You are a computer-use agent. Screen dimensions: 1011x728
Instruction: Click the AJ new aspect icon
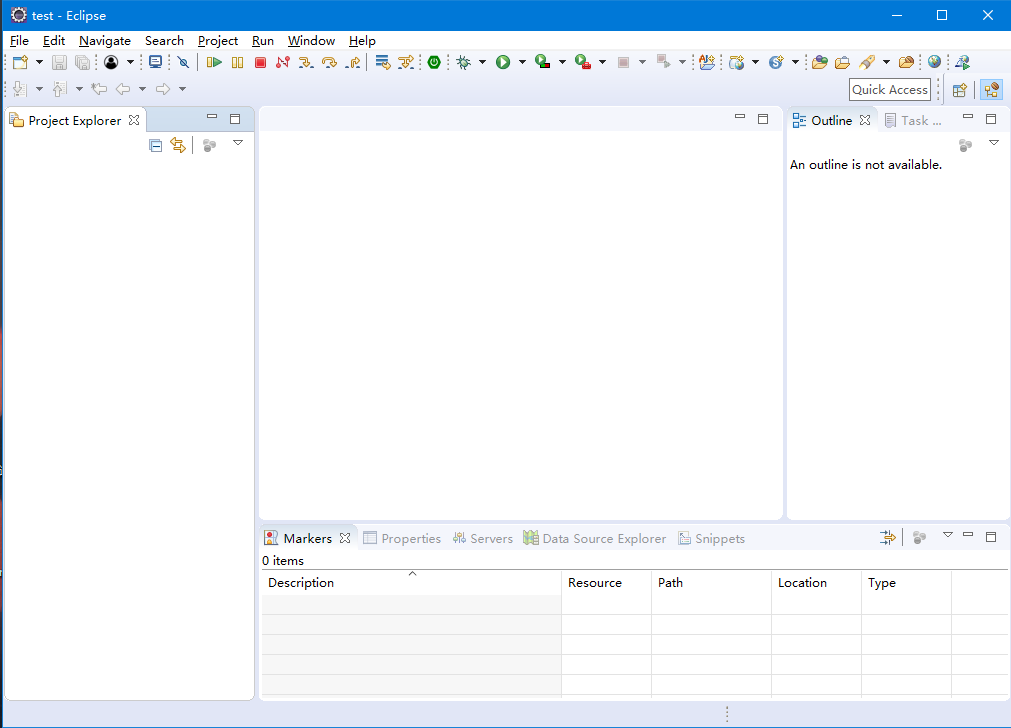[707, 62]
